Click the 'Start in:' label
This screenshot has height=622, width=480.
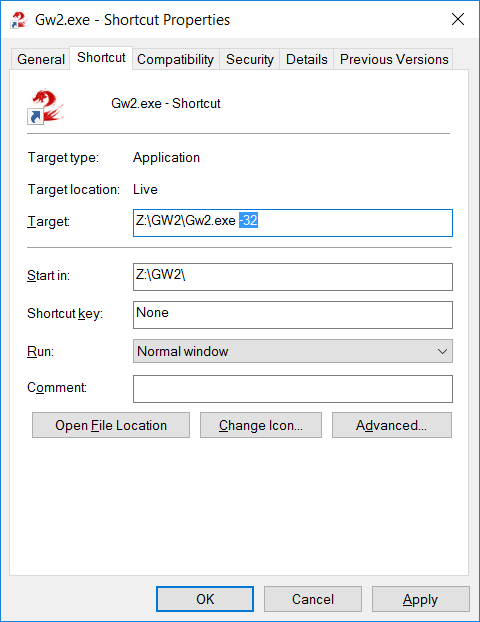pos(48,275)
